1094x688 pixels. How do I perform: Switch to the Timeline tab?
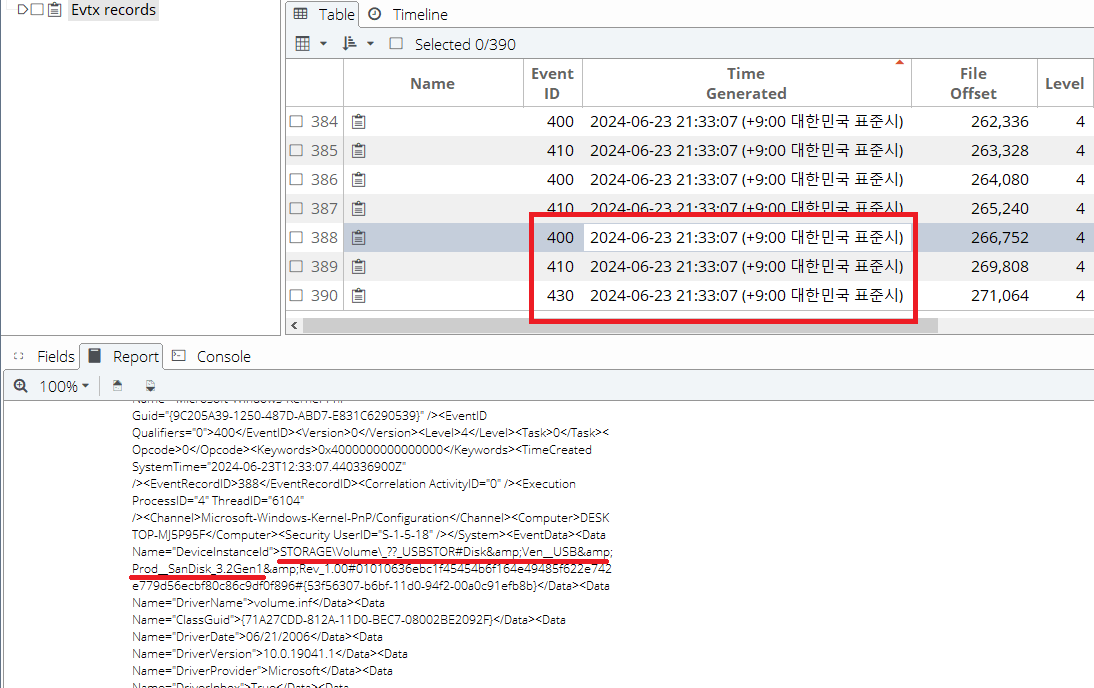[408, 14]
